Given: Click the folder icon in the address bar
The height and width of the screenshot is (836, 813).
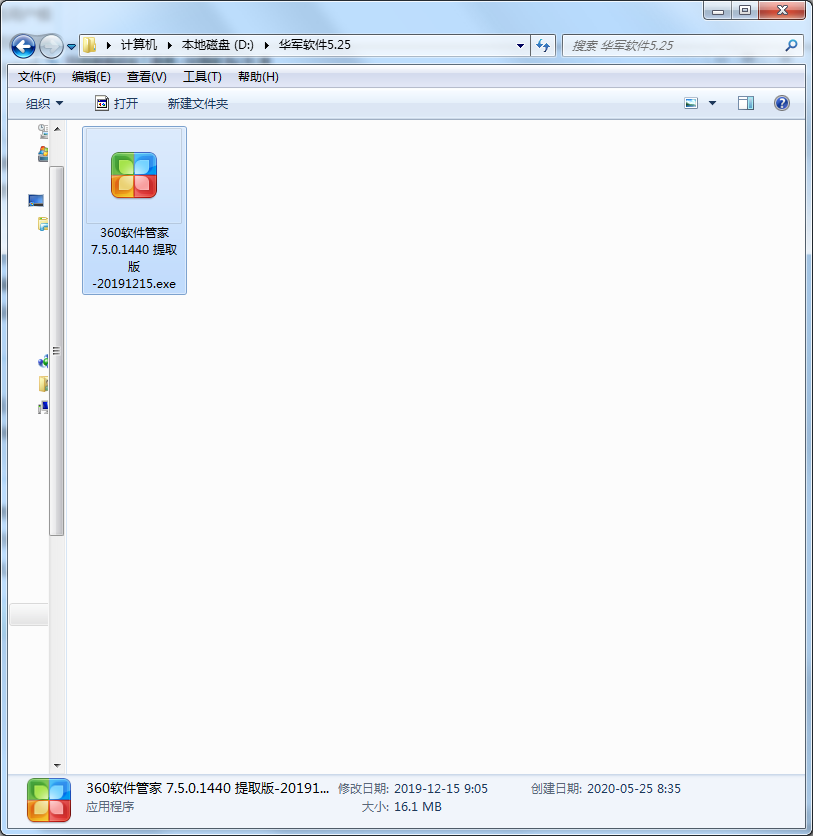Looking at the screenshot, I should [x=90, y=45].
